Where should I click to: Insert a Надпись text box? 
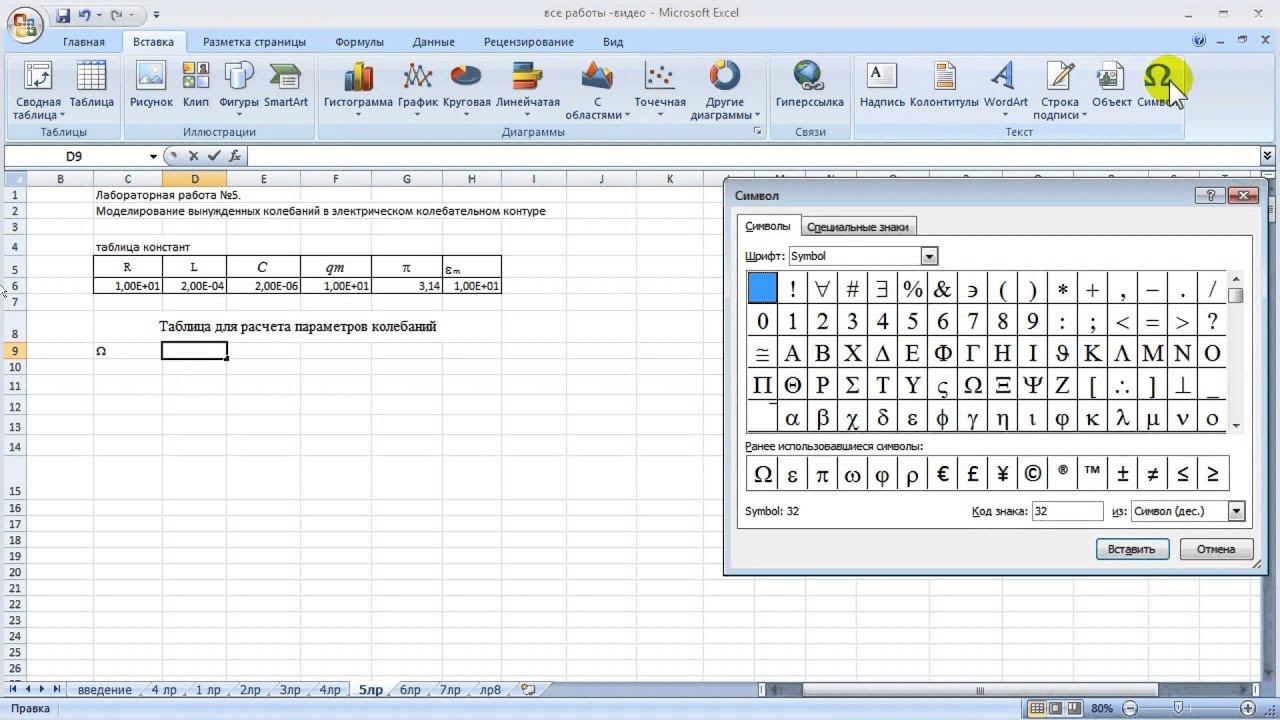pyautogui.click(x=882, y=85)
